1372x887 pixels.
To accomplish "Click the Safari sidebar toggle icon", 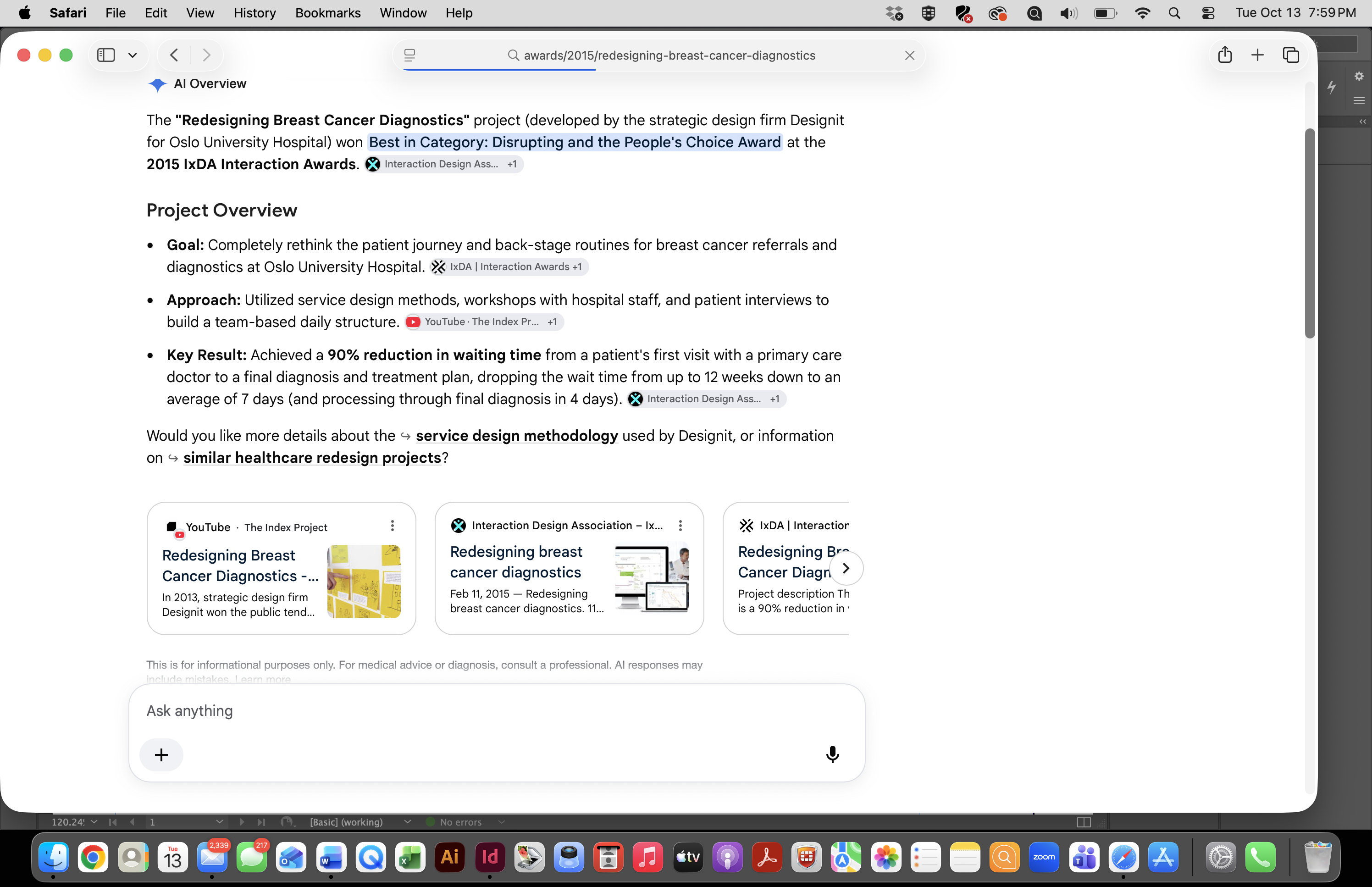I will click(x=106, y=55).
